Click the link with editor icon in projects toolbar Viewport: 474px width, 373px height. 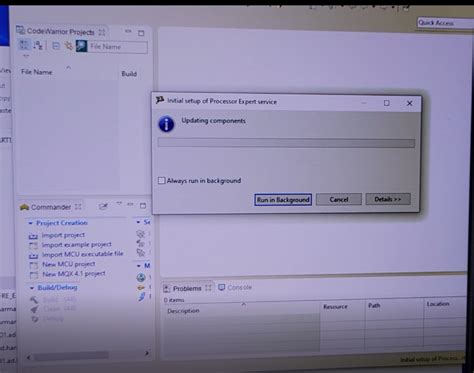pos(68,46)
